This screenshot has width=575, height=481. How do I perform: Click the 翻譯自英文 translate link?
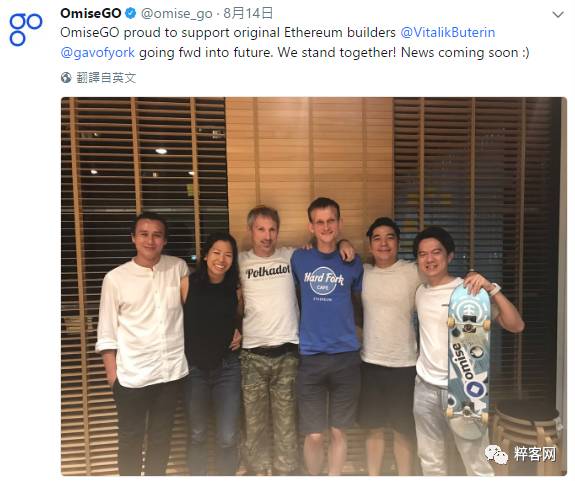pyautogui.click(x=106, y=78)
